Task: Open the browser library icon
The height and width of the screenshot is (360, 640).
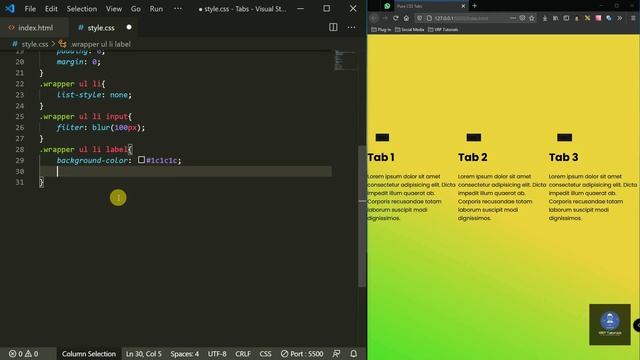Action: click(556, 18)
